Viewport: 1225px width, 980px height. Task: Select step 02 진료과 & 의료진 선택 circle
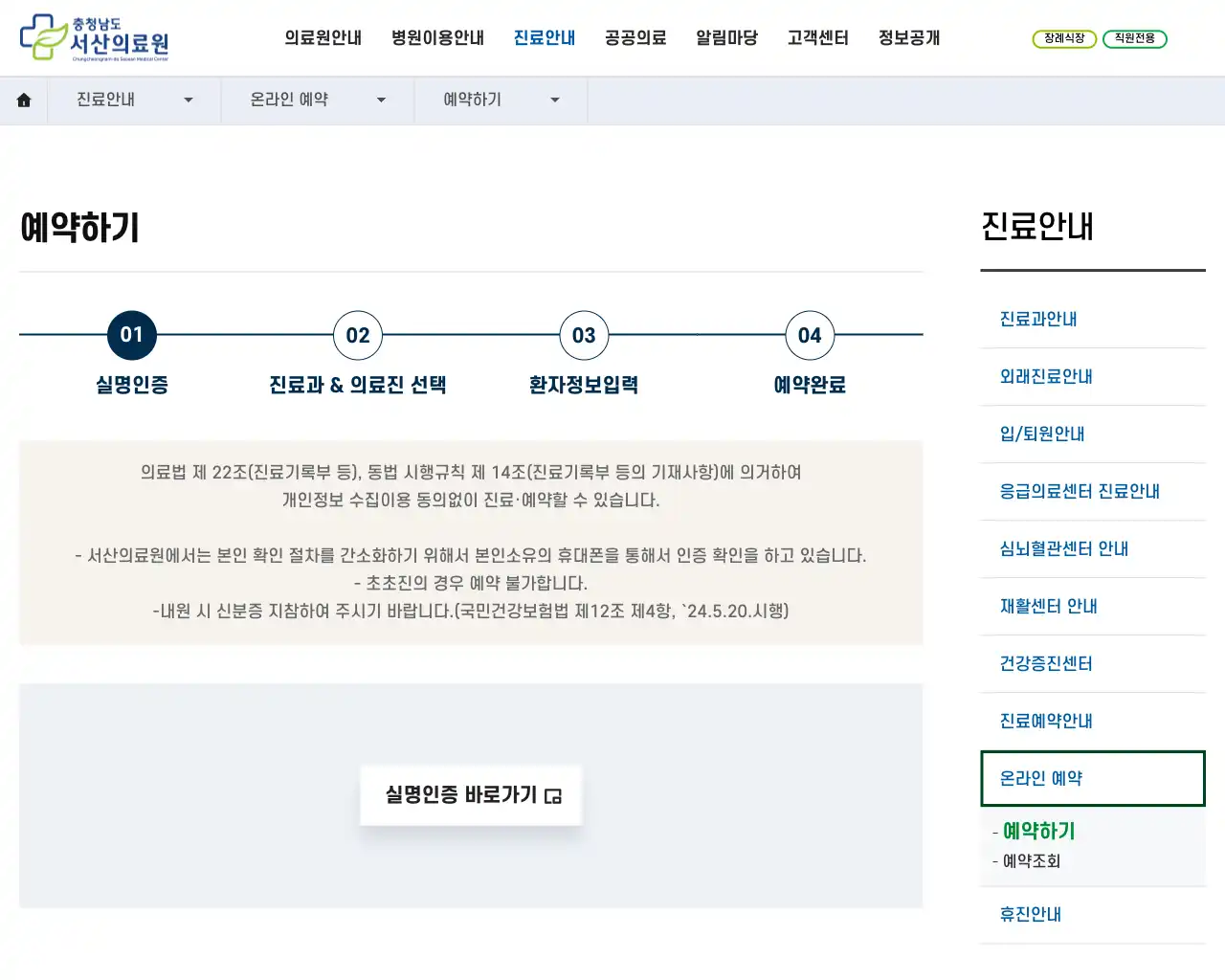click(x=357, y=335)
